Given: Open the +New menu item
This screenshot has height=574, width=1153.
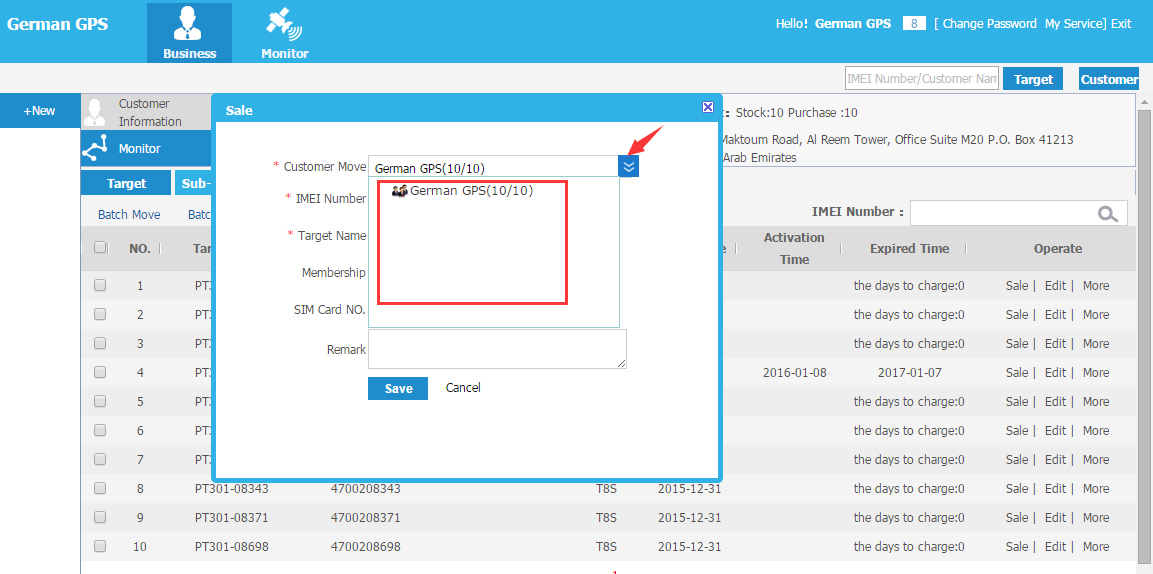Looking at the screenshot, I should point(40,111).
